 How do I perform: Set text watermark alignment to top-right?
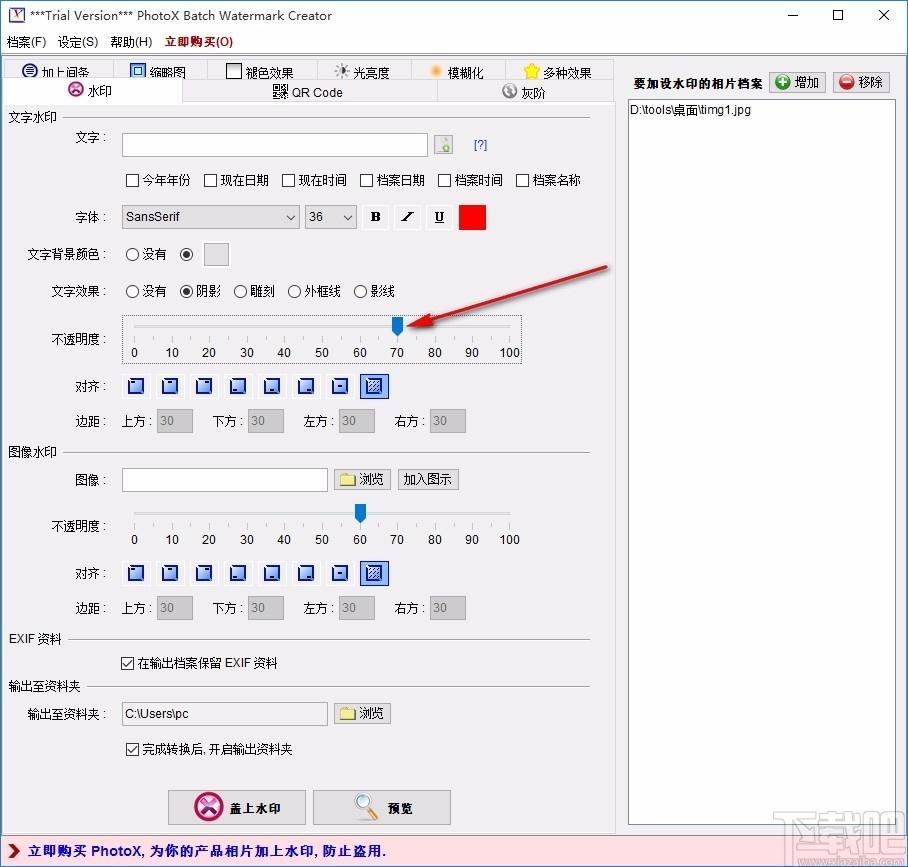coord(204,386)
